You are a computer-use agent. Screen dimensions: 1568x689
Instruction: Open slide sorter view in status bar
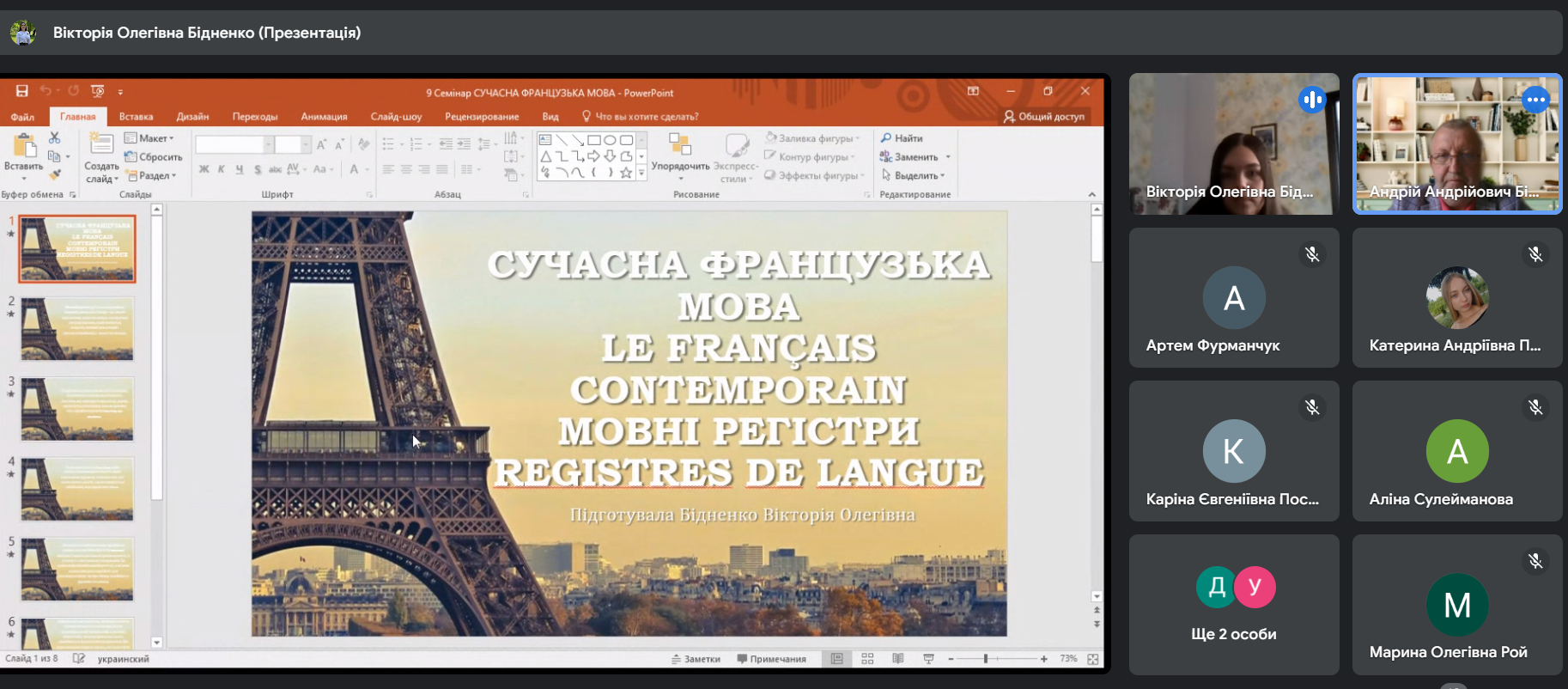[x=867, y=659]
